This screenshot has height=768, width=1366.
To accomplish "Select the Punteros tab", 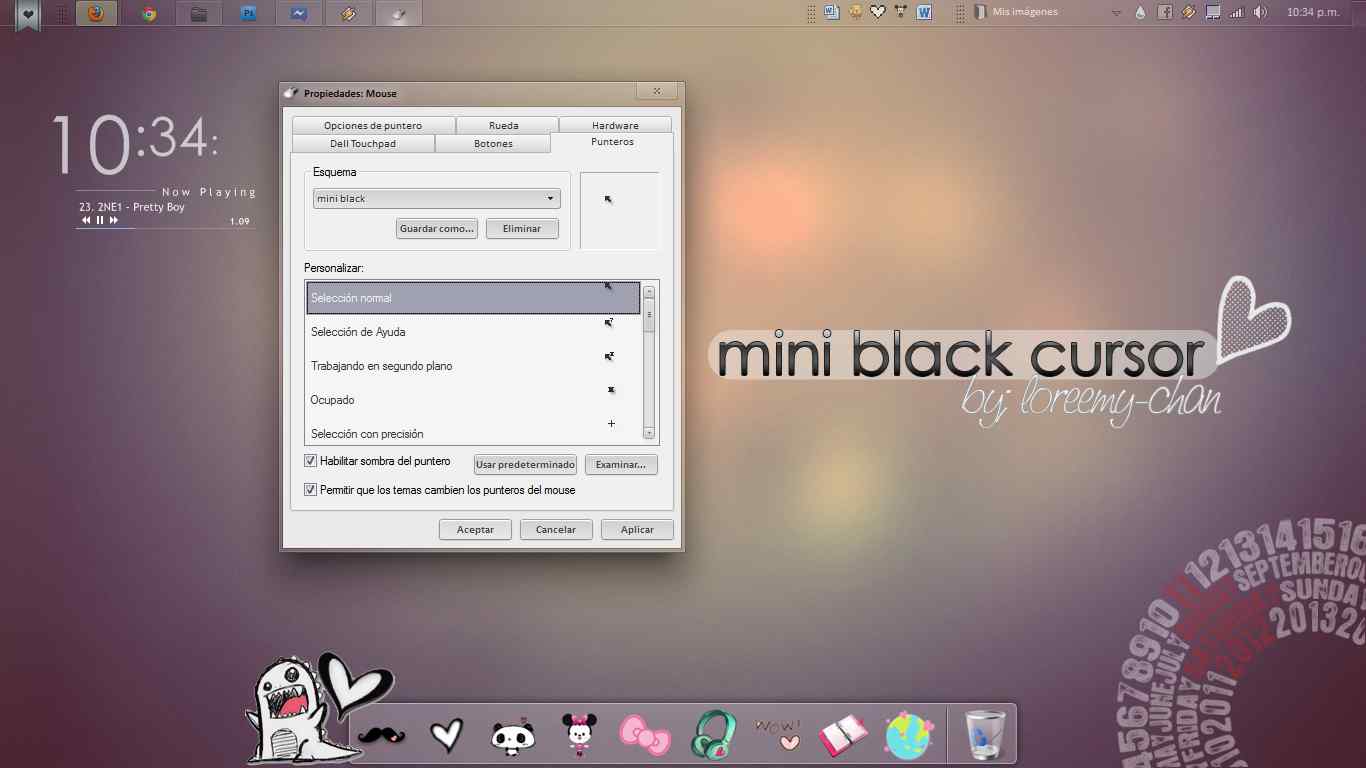I will 612,142.
